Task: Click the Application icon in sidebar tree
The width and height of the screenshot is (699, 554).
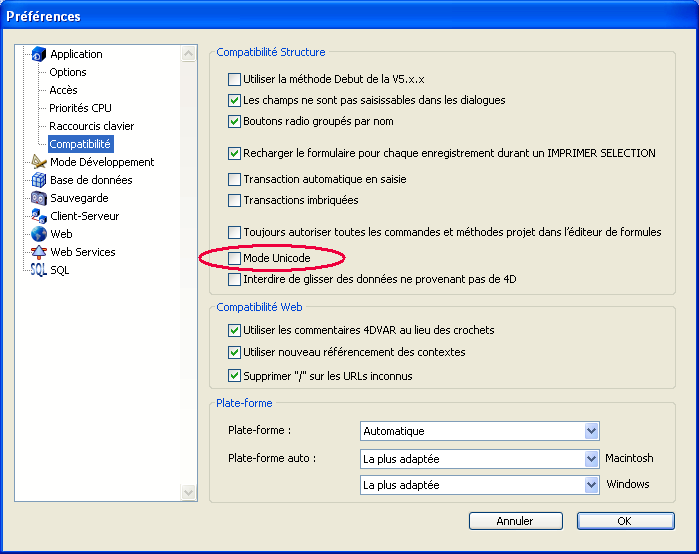Action: tap(39, 54)
